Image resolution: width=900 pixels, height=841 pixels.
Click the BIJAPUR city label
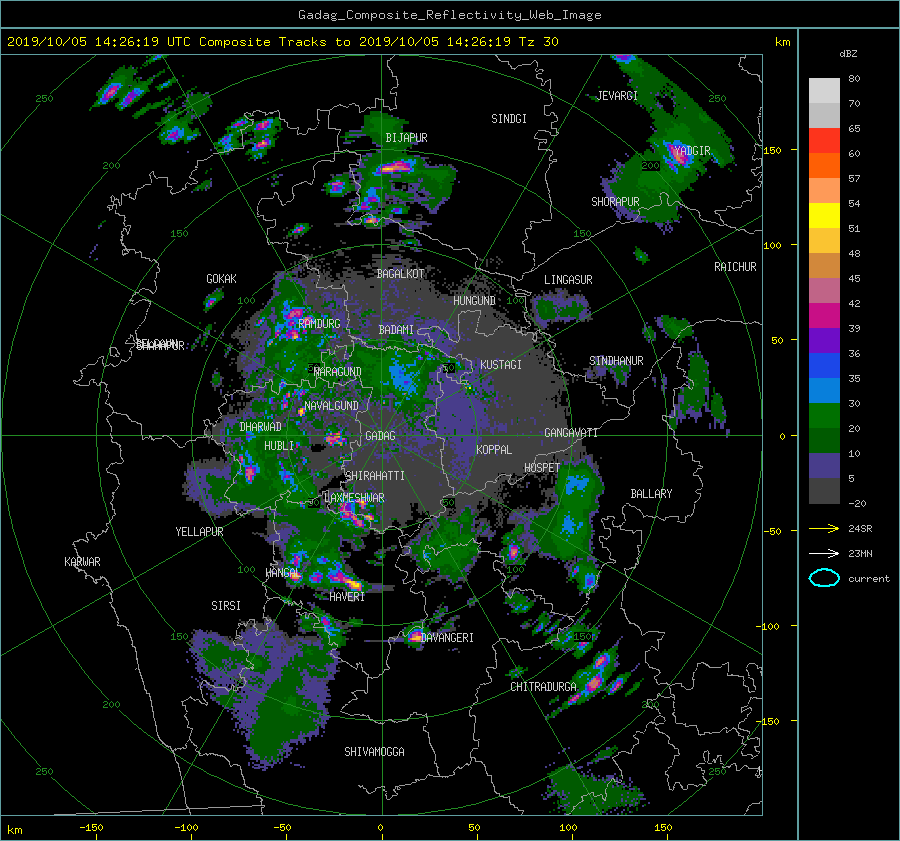click(406, 138)
